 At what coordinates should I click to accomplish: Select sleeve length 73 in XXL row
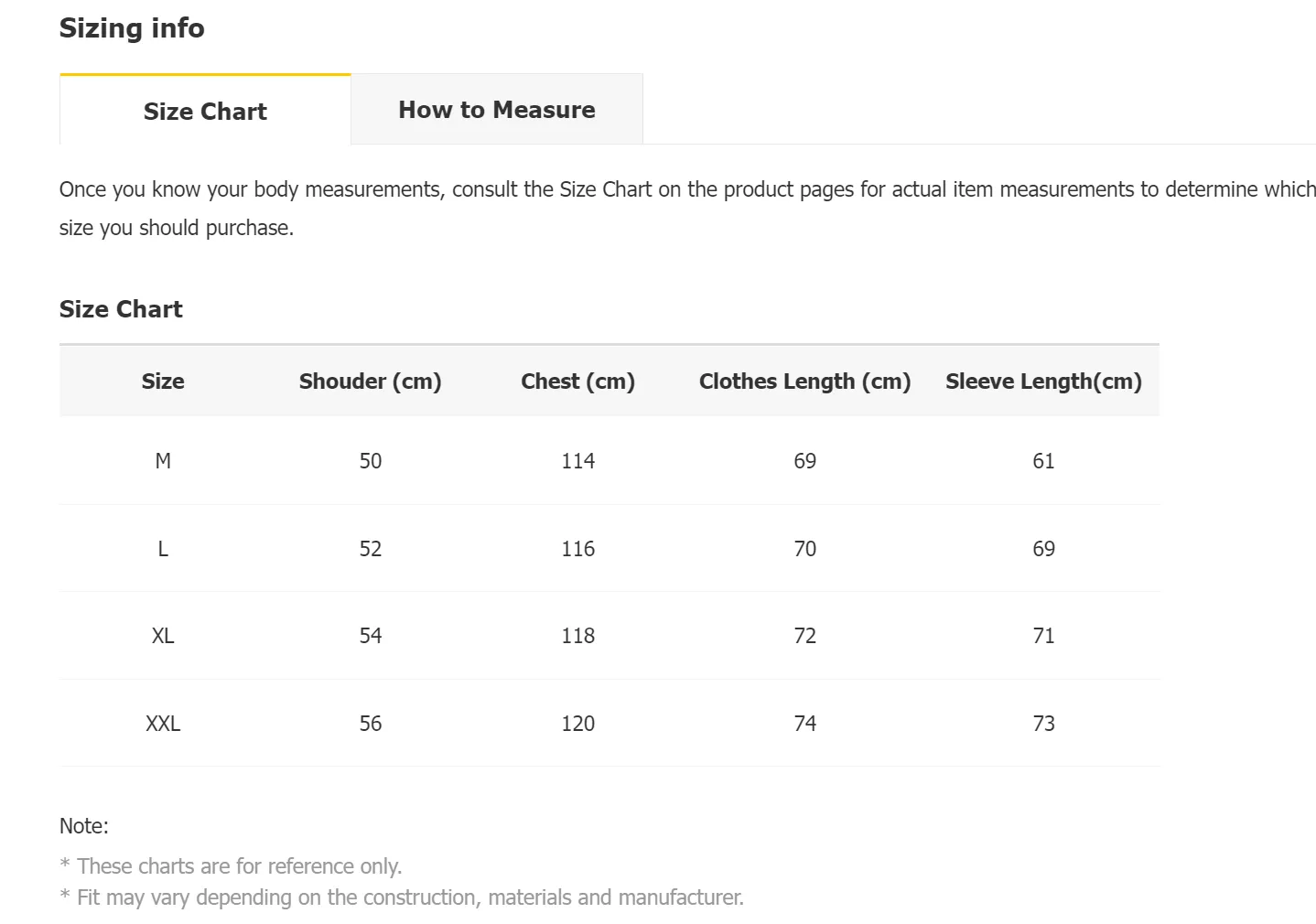1043,724
